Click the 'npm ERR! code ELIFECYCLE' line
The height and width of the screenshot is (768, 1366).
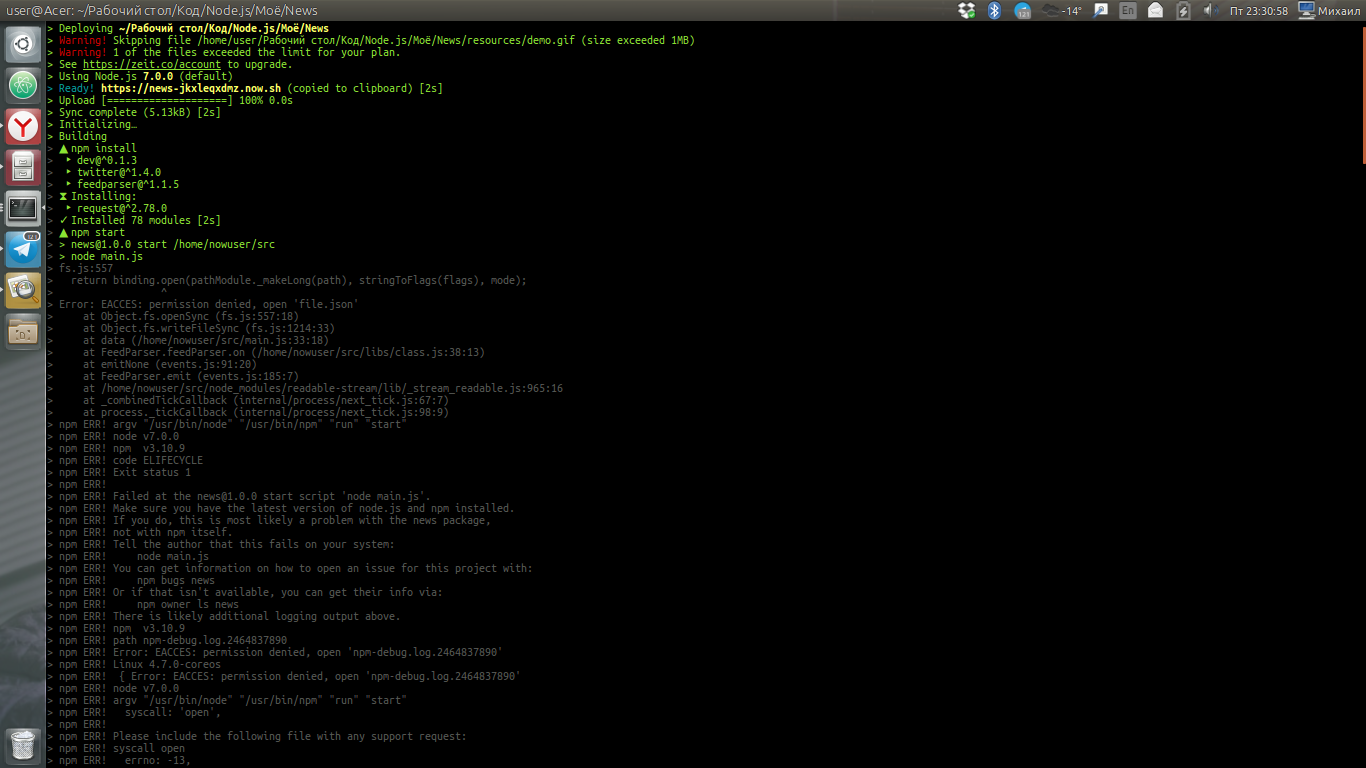pos(131,460)
